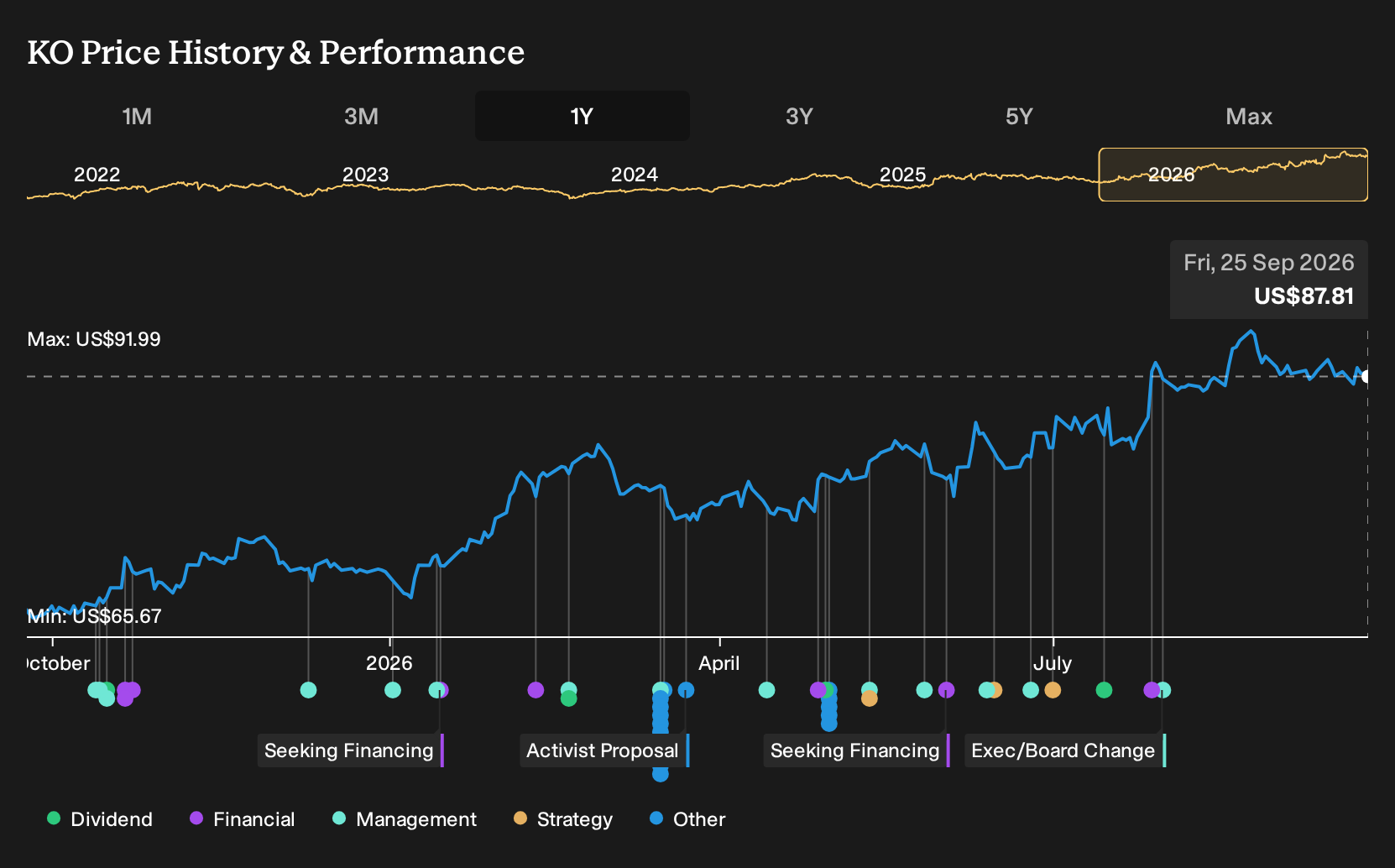Switch chart to the 5Y tab
The image size is (1395, 868).
(1019, 117)
